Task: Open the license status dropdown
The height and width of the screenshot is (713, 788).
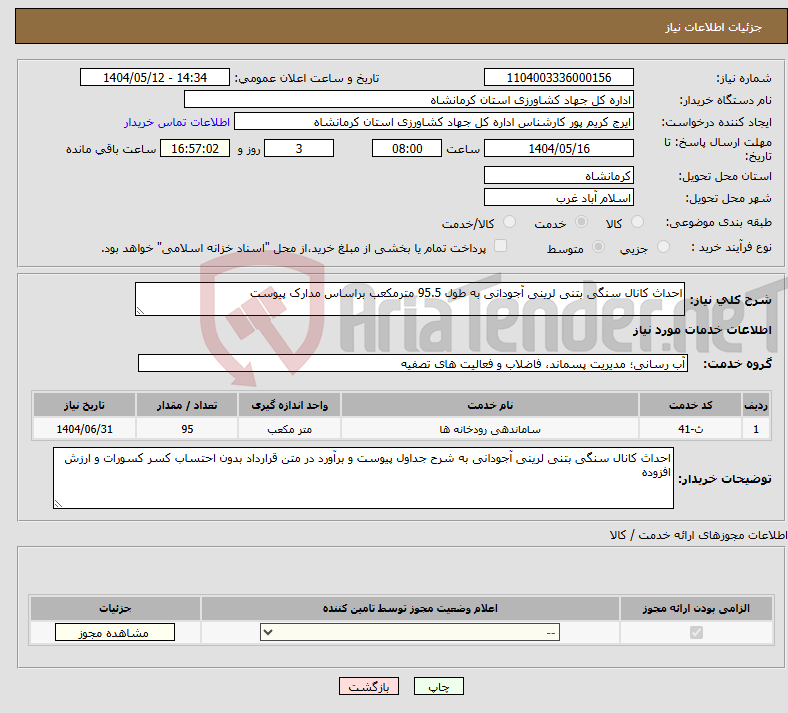Action: pyautogui.click(x=410, y=632)
